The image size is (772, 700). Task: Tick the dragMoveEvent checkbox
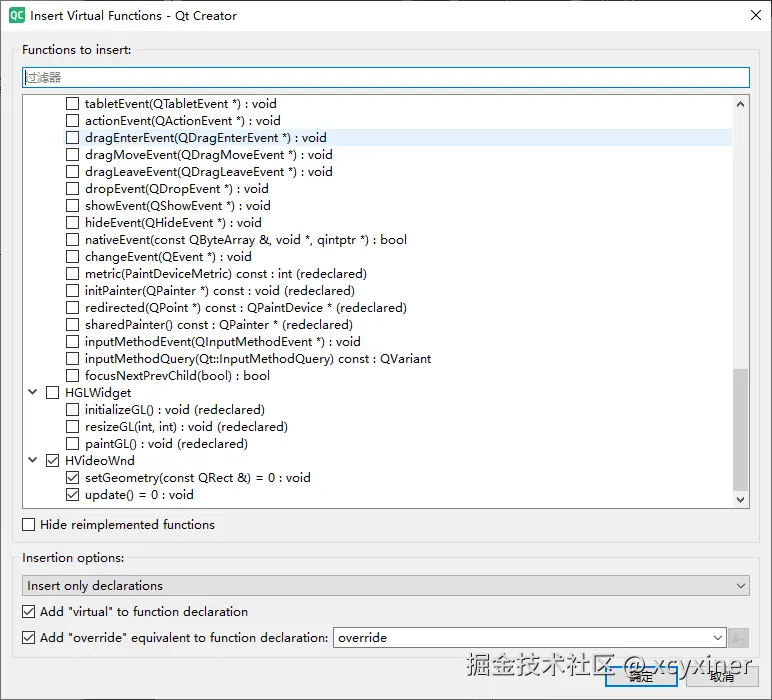(72, 155)
